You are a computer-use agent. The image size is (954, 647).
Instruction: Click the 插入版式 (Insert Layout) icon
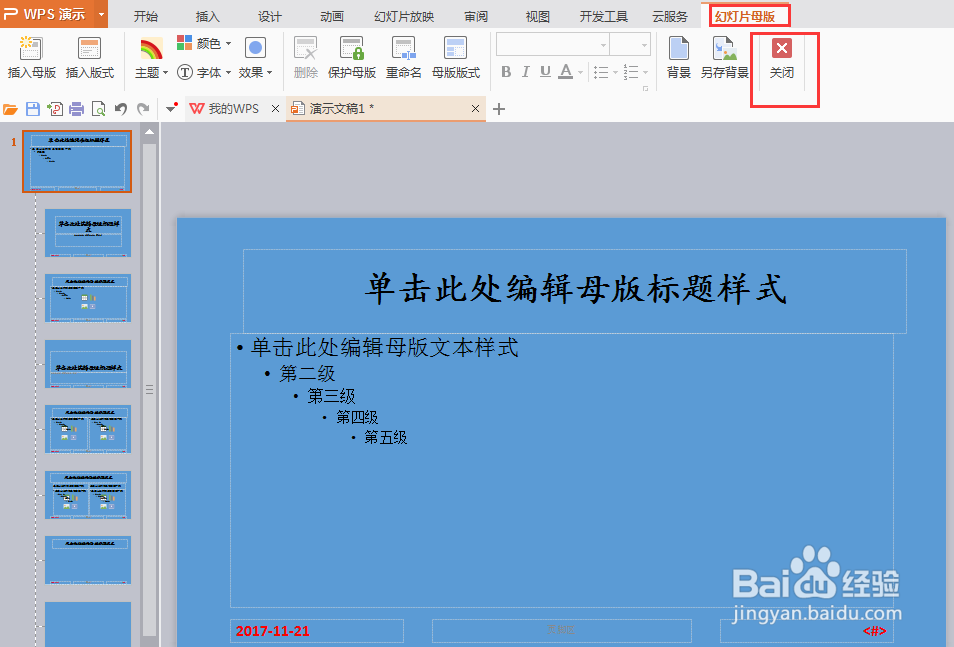point(89,57)
